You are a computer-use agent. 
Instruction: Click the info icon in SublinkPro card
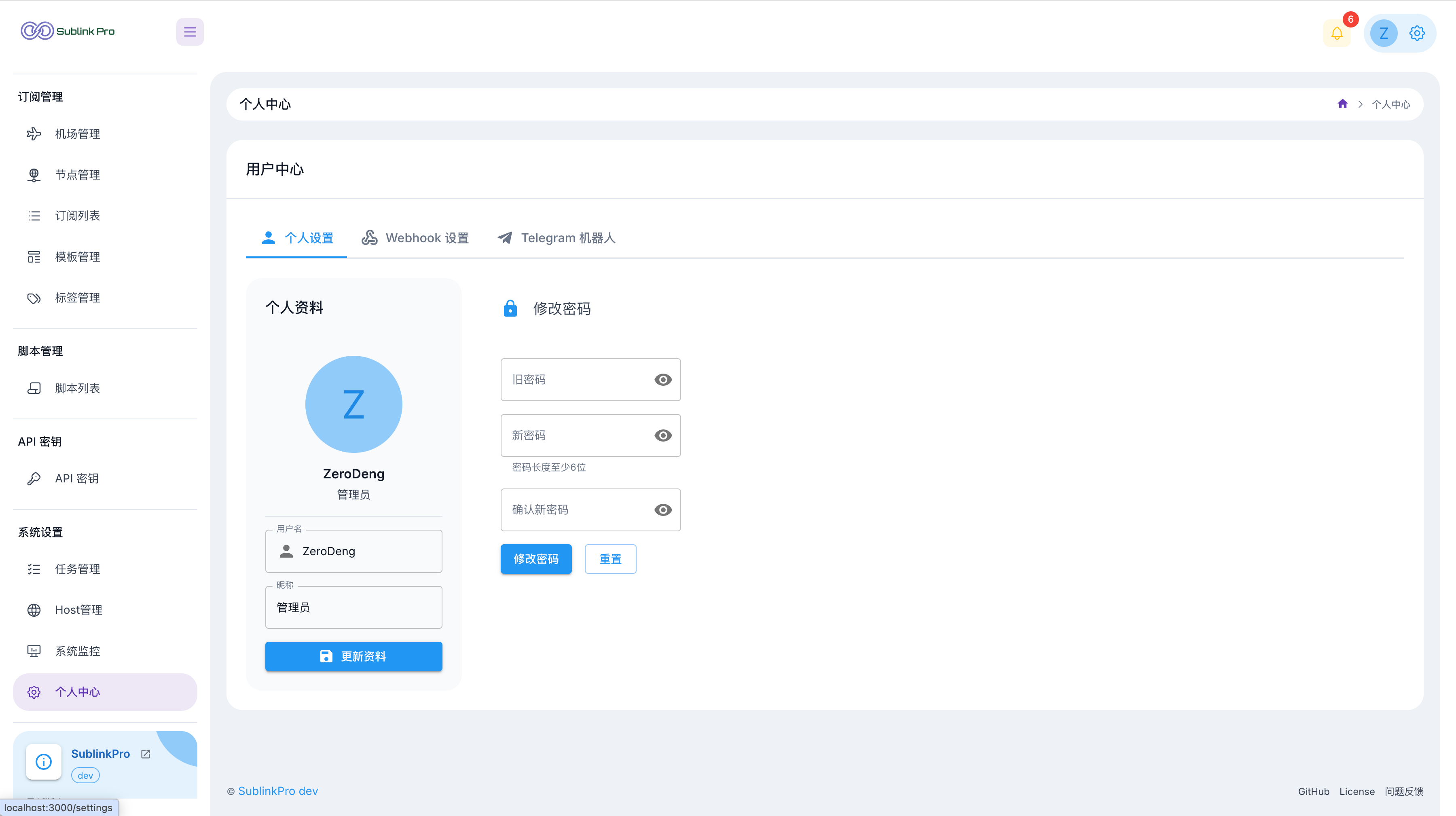coord(44,762)
